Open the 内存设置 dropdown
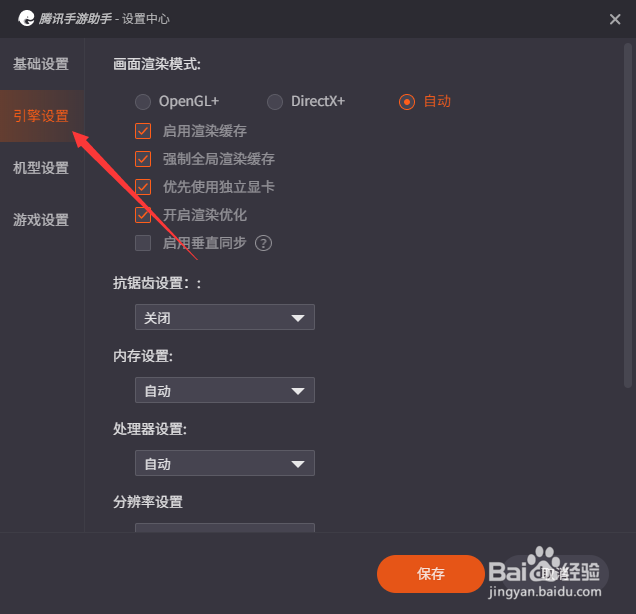The height and width of the screenshot is (614, 636). click(225, 390)
